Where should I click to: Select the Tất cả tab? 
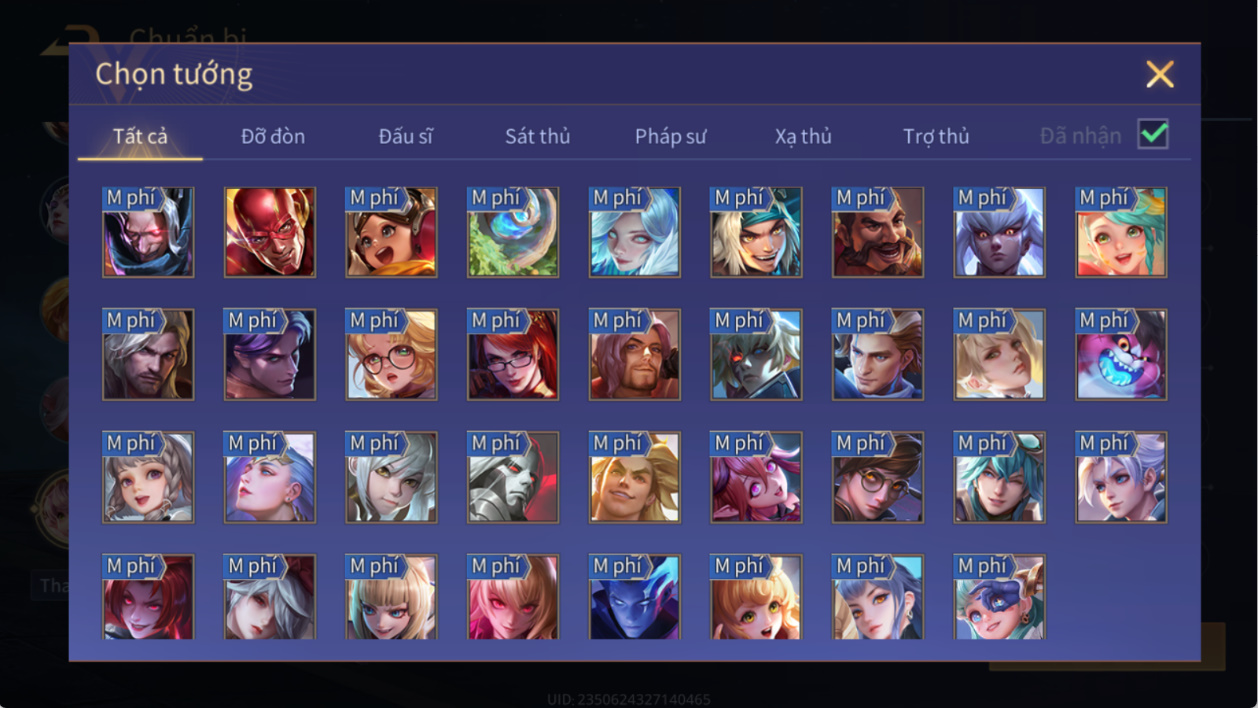[140, 136]
